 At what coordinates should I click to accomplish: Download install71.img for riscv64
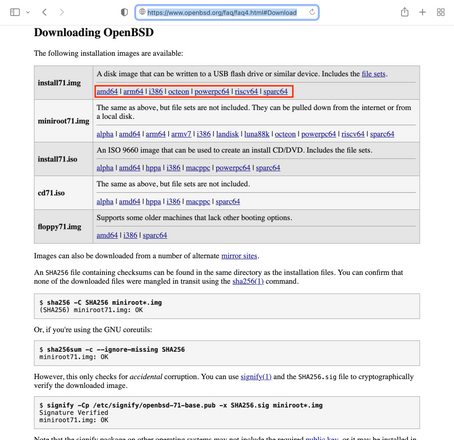[x=246, y=91]
